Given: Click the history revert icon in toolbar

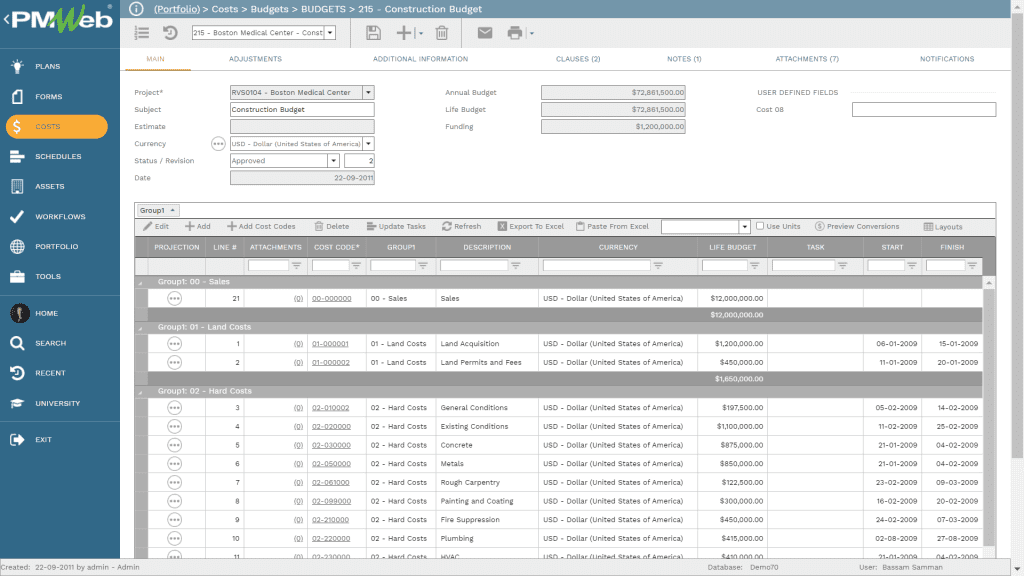Looking at the screenshot, I should click(x=170, y=33).
